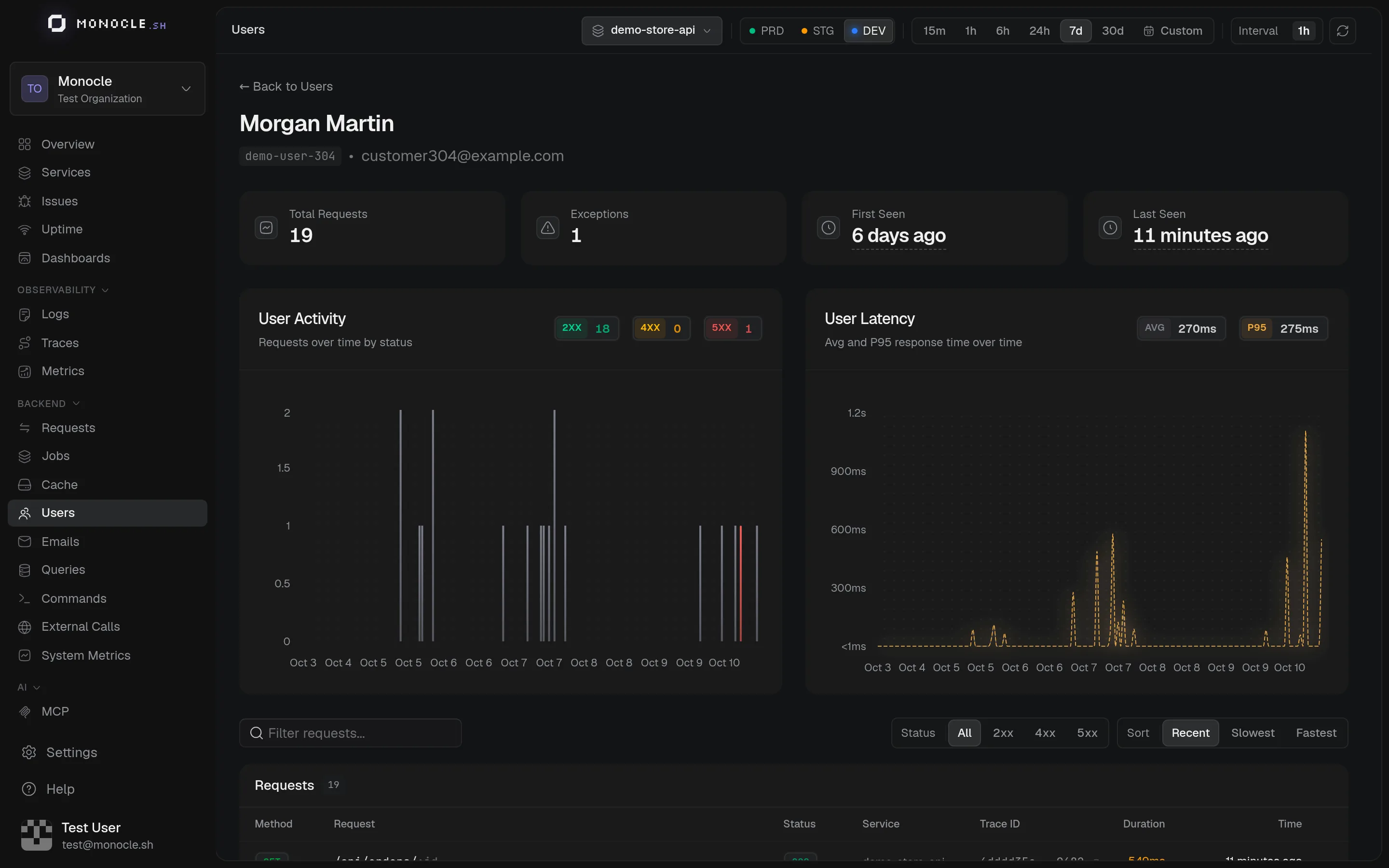Open the Dashboards sidebar icon
The width and height of the screenshot is (1389, 868).
point(25,258)
